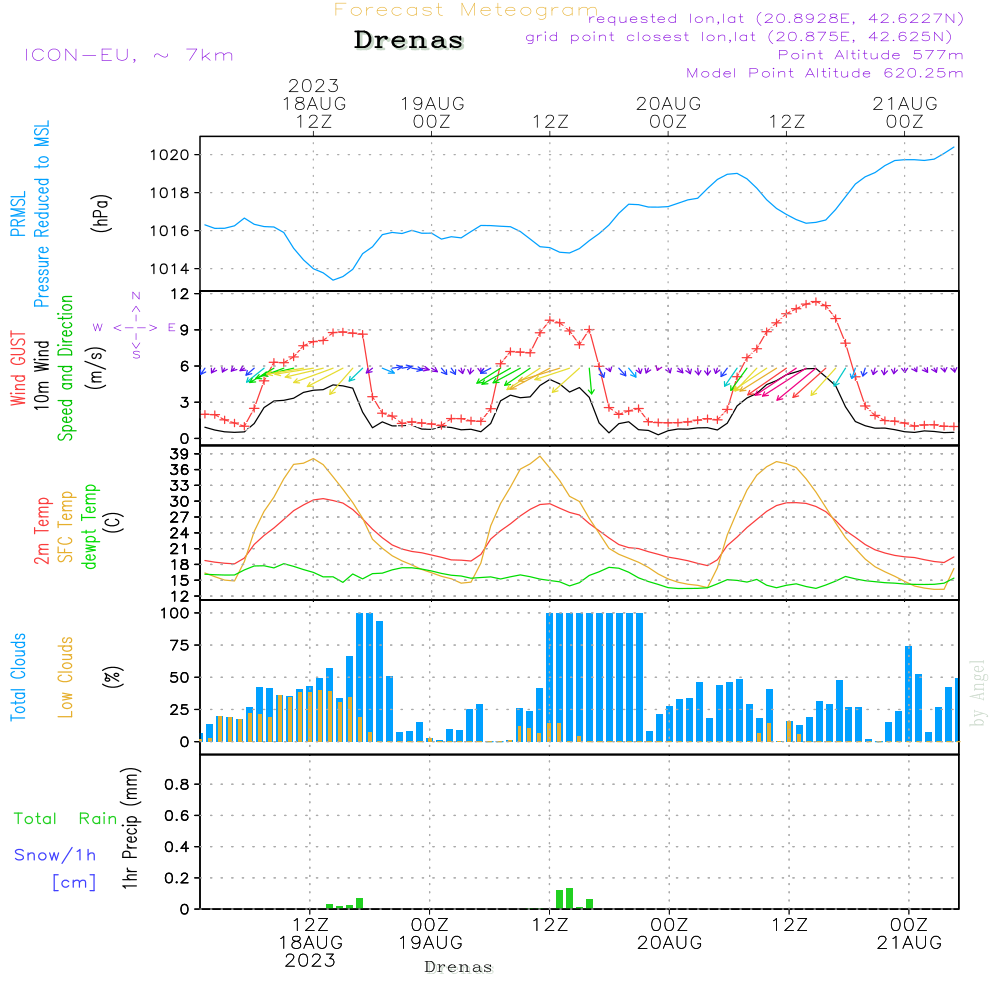Click the bottom axis '00Z 21AUG' label

click(909, 934)
